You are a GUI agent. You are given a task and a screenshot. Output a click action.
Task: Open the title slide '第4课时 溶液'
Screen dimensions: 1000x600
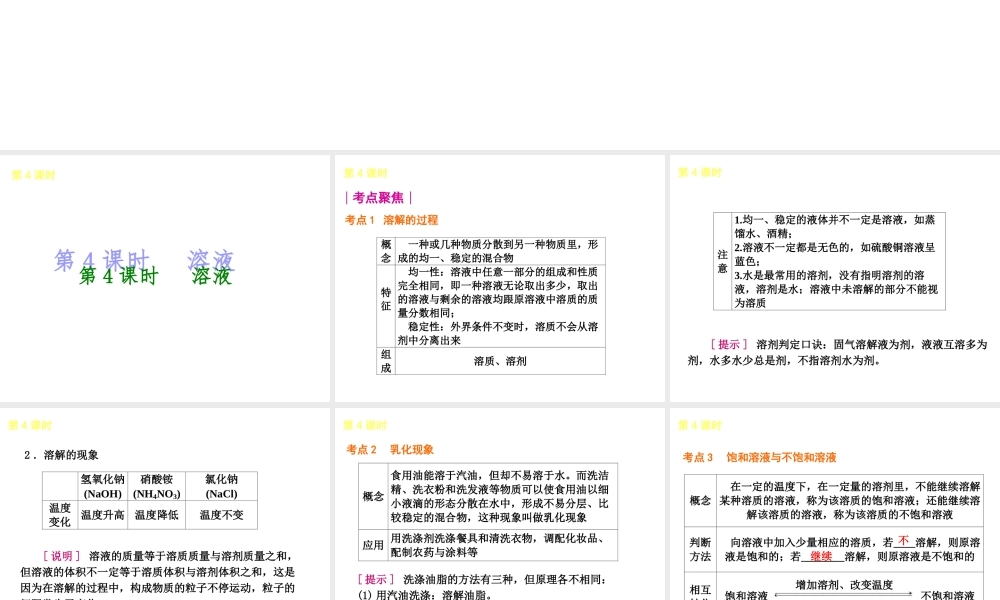pyautogui.click(x=165, y=278)
